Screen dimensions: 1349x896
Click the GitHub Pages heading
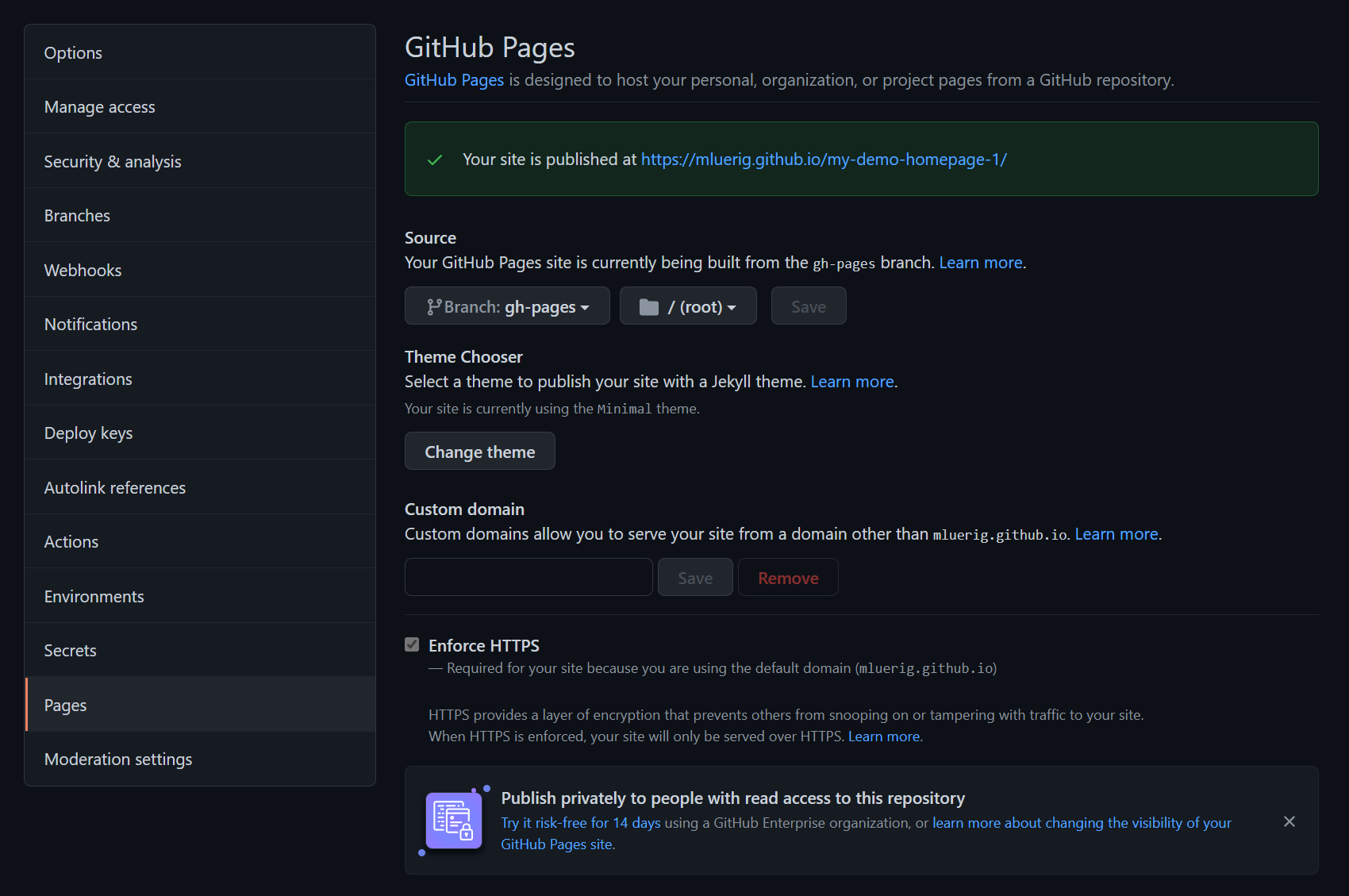point(490,48)
